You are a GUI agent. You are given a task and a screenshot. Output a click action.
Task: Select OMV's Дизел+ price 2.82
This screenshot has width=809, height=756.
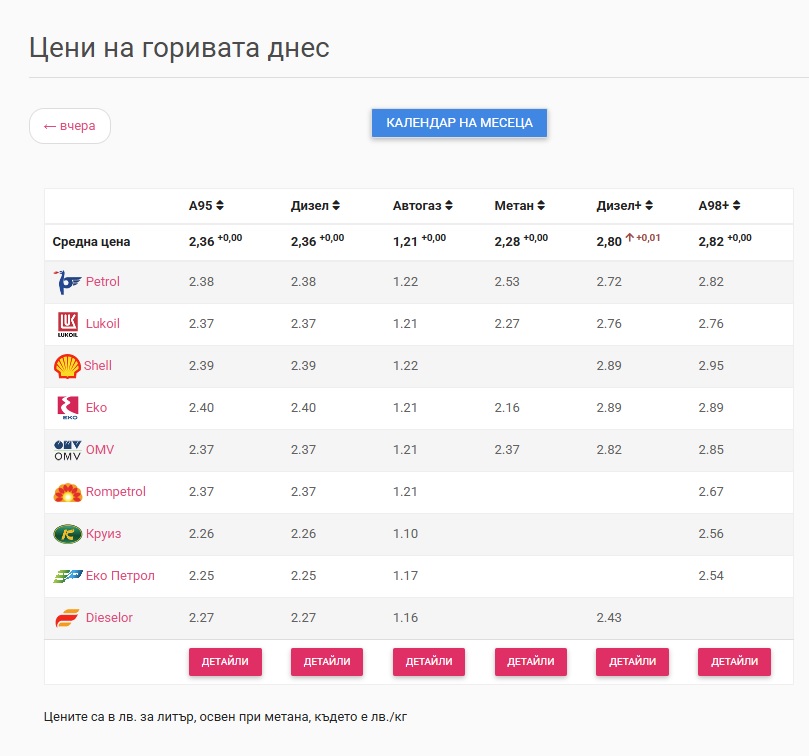coord(609,449)
